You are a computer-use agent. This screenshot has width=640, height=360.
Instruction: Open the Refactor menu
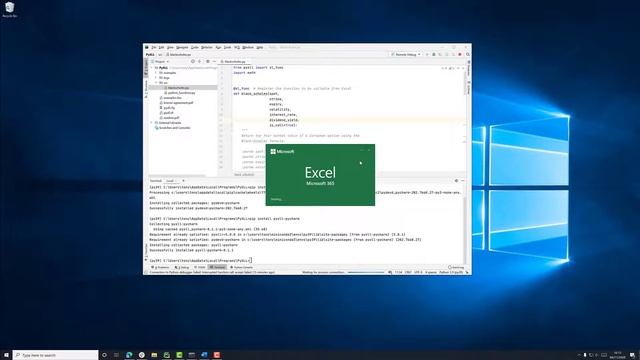point(207,48)
